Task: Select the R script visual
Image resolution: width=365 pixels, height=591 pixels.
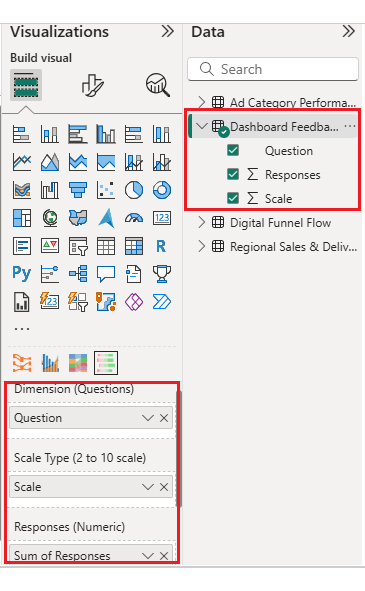Action: click(x=161, y=246)
